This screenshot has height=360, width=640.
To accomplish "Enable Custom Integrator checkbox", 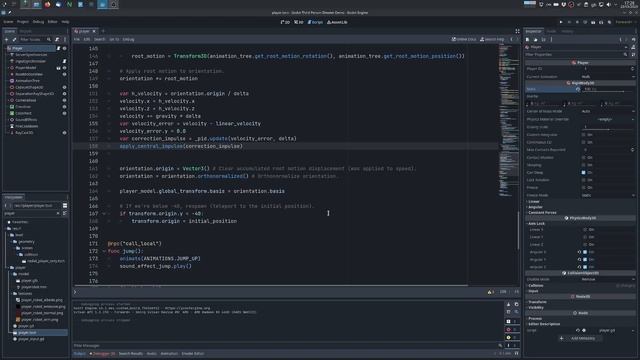I will click(584, 135).
